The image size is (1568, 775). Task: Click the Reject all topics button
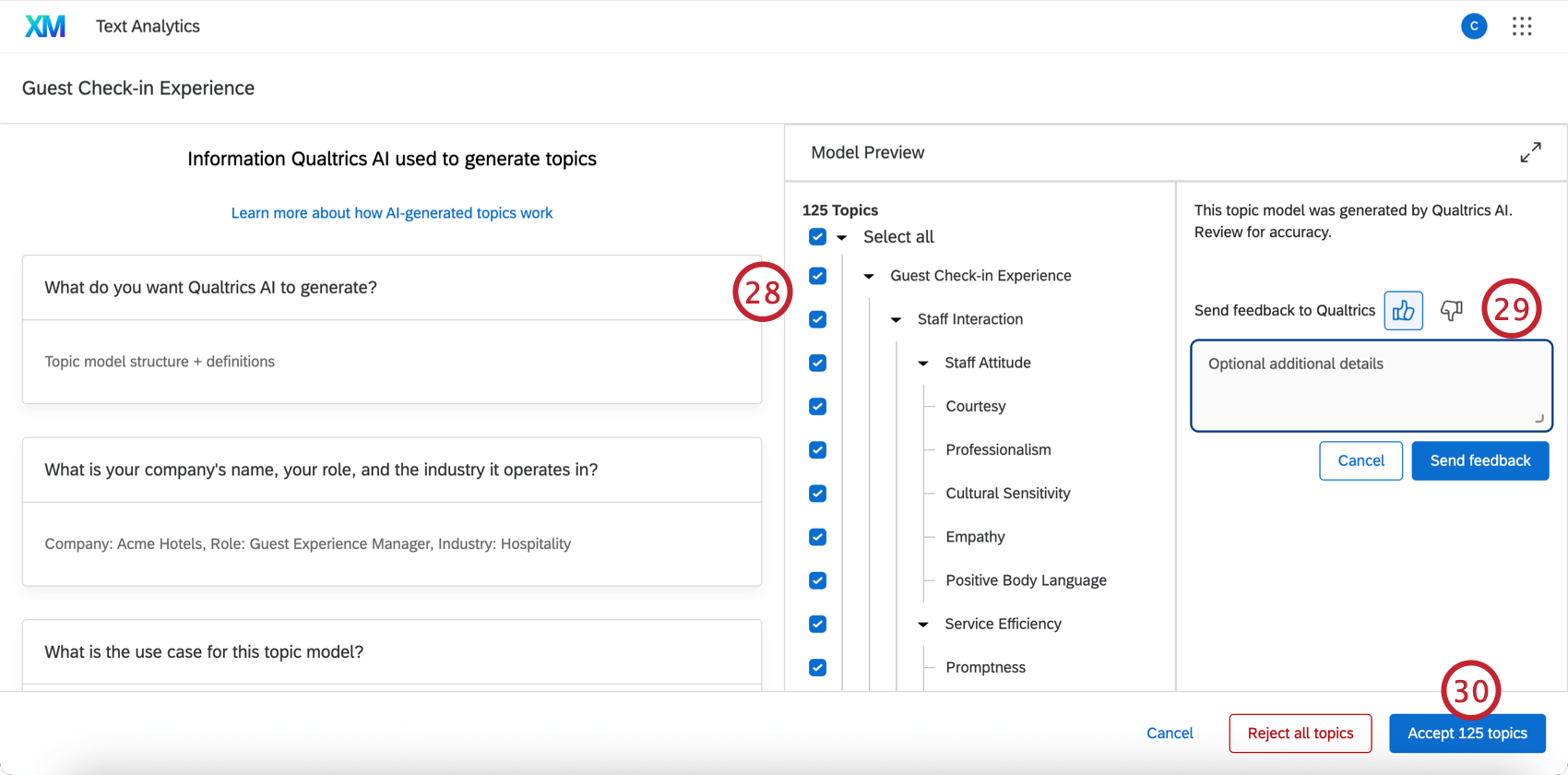tap(1300, 733)
